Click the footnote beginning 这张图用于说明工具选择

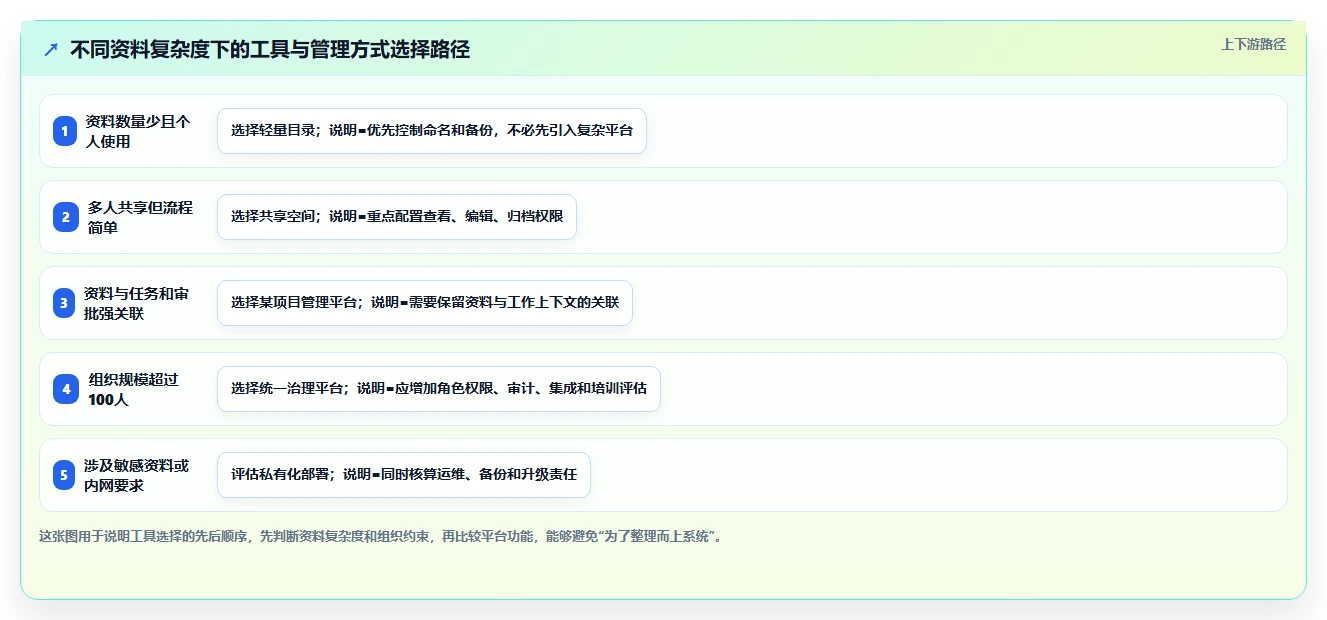pos(380,537)
